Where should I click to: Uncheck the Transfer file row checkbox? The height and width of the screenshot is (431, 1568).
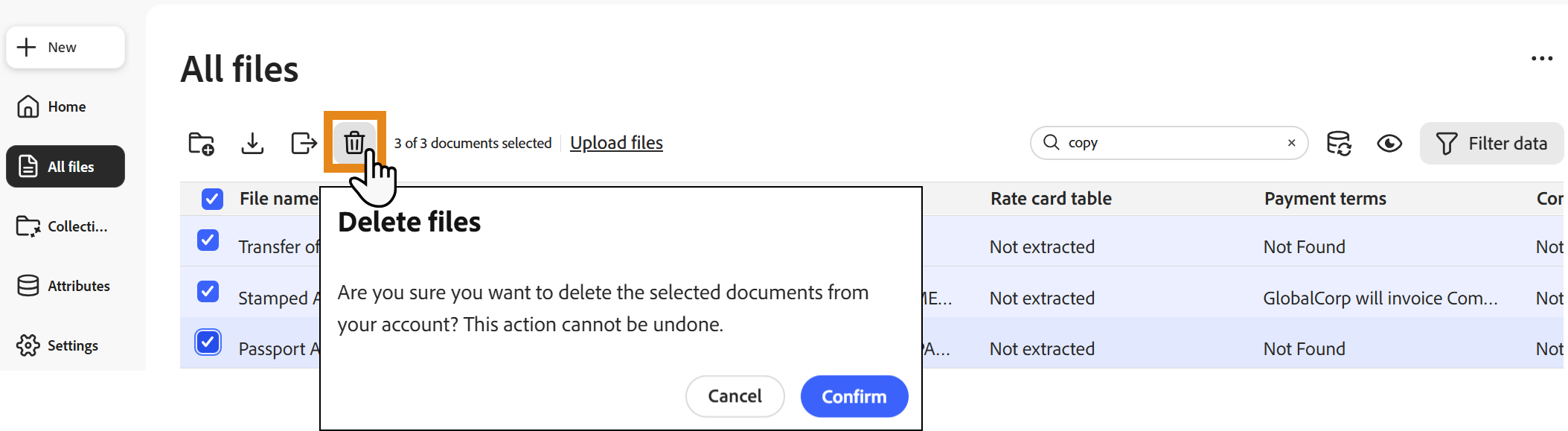point(208,240)
